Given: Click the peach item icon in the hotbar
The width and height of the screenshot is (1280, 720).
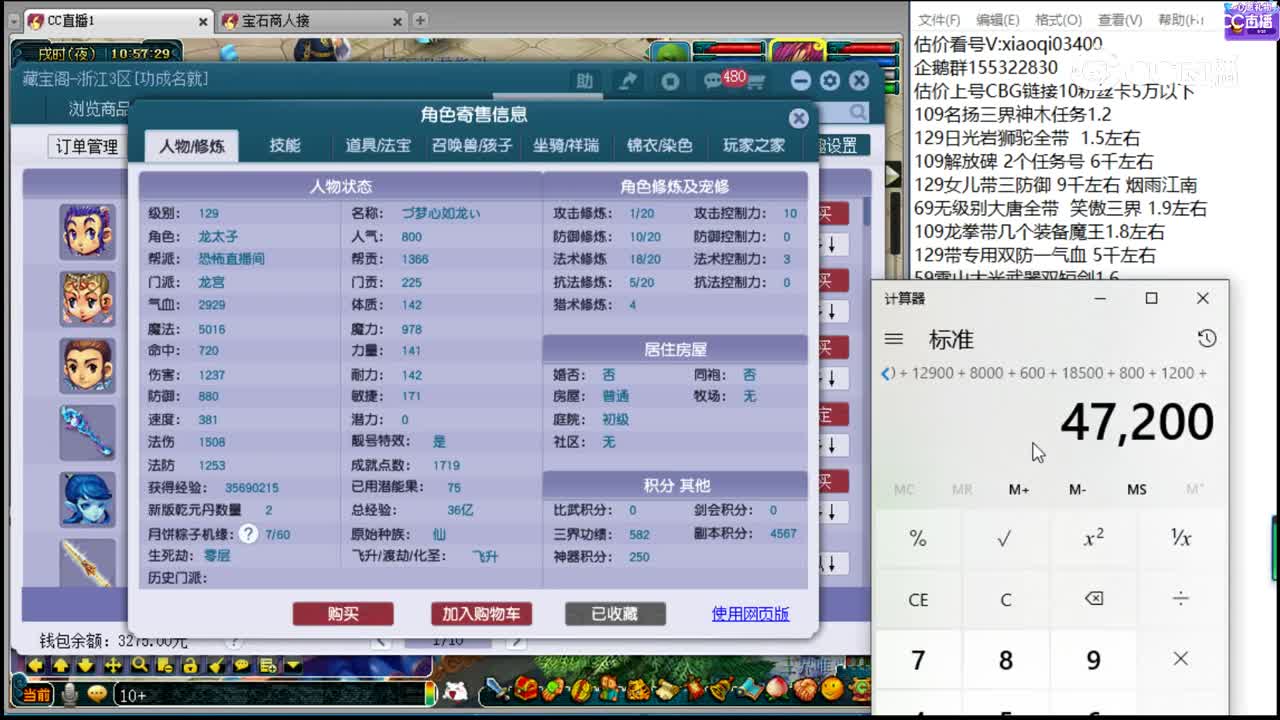Looking at the screenshot, I should pos(776,690).
